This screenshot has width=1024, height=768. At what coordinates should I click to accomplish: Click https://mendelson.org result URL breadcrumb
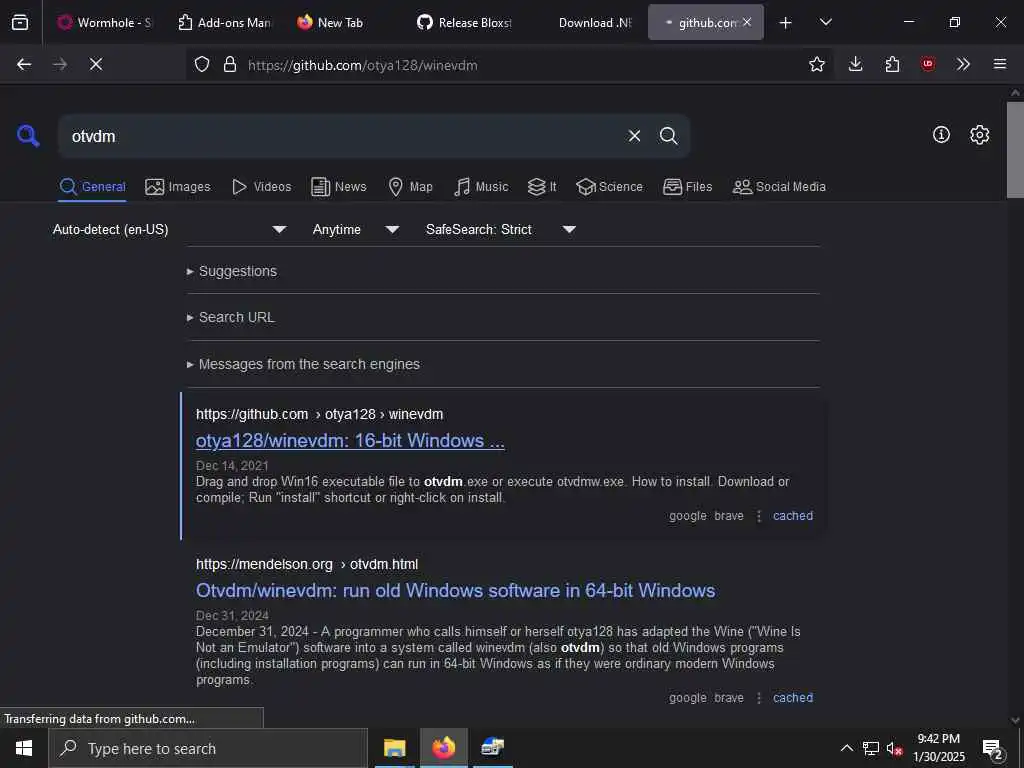click(307, 564)
